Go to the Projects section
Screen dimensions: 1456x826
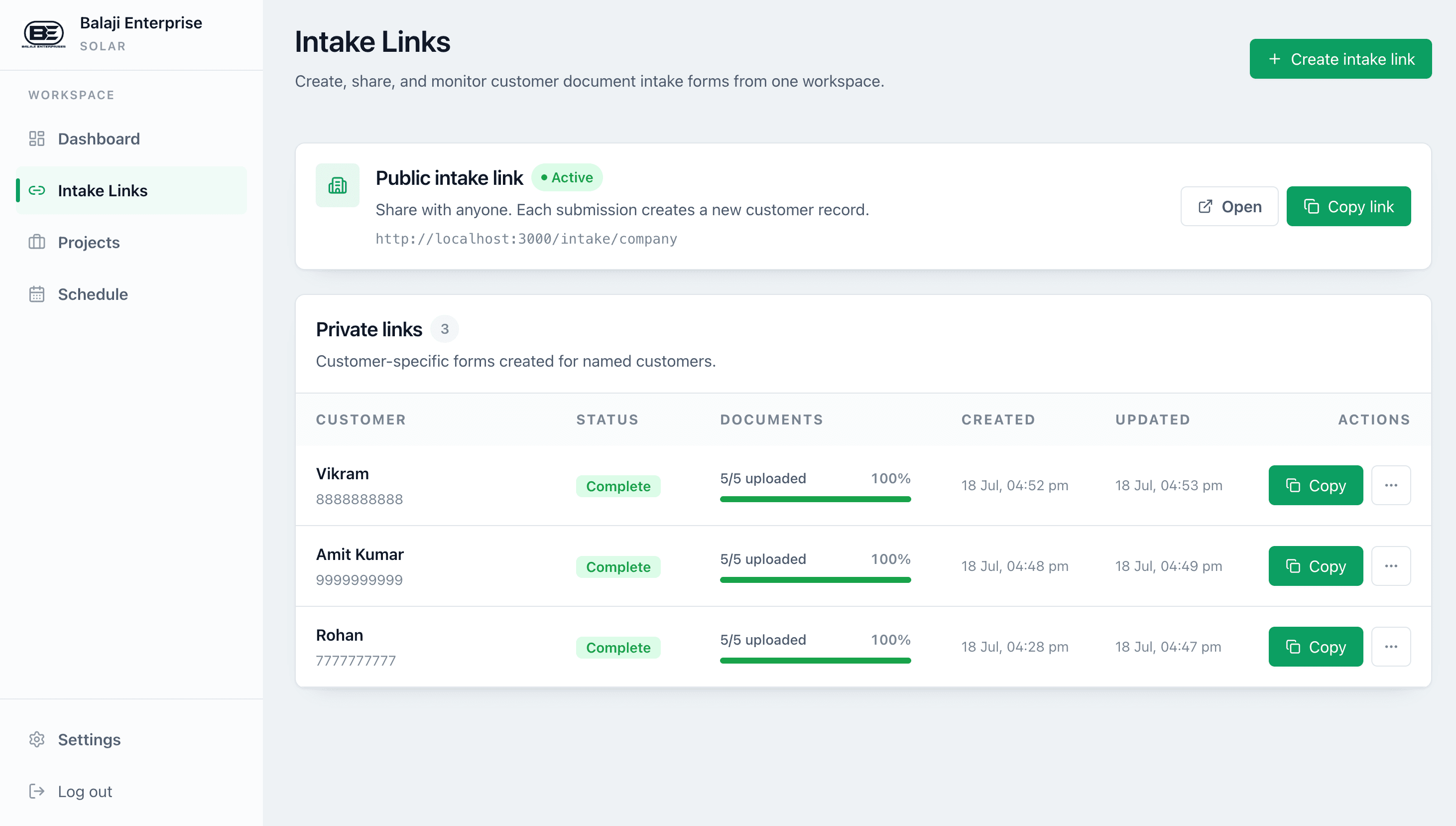(131, 242)
